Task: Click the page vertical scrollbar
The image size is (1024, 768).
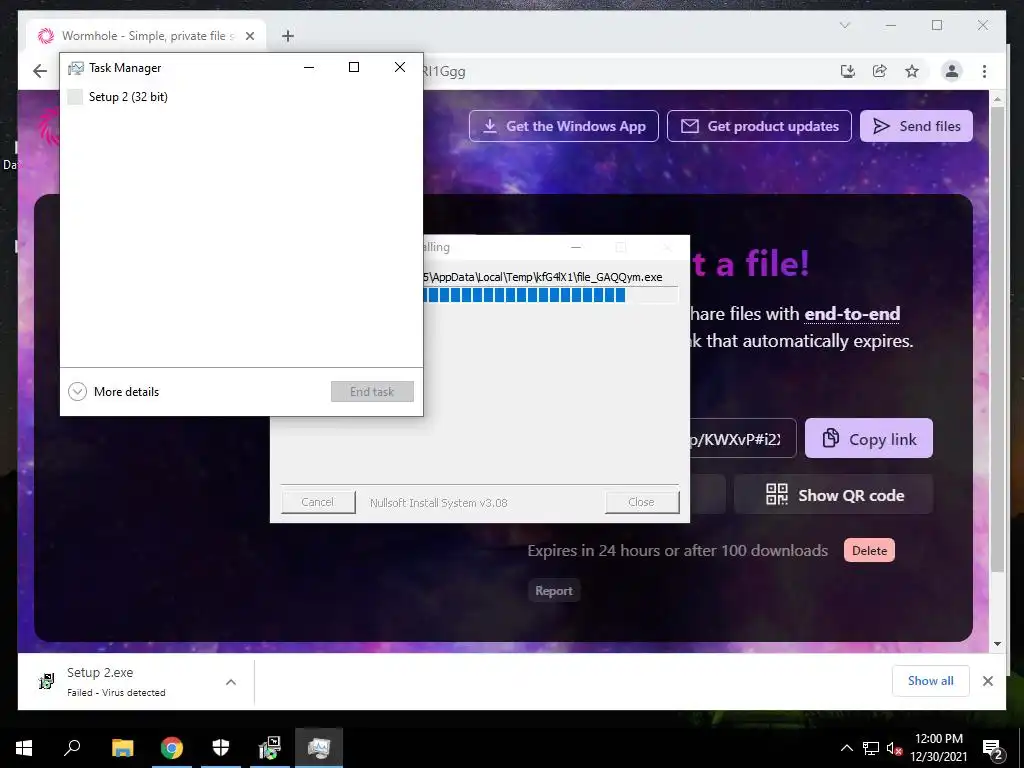Action: (997, 340)
